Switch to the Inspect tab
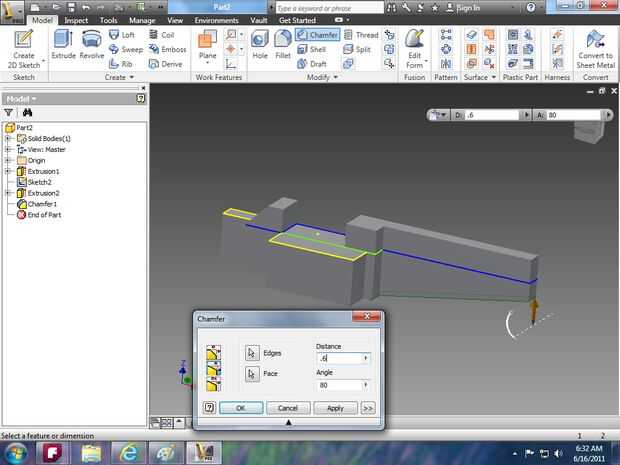The width and height of the screenshot is (620, 465). (x=76, y=20)
